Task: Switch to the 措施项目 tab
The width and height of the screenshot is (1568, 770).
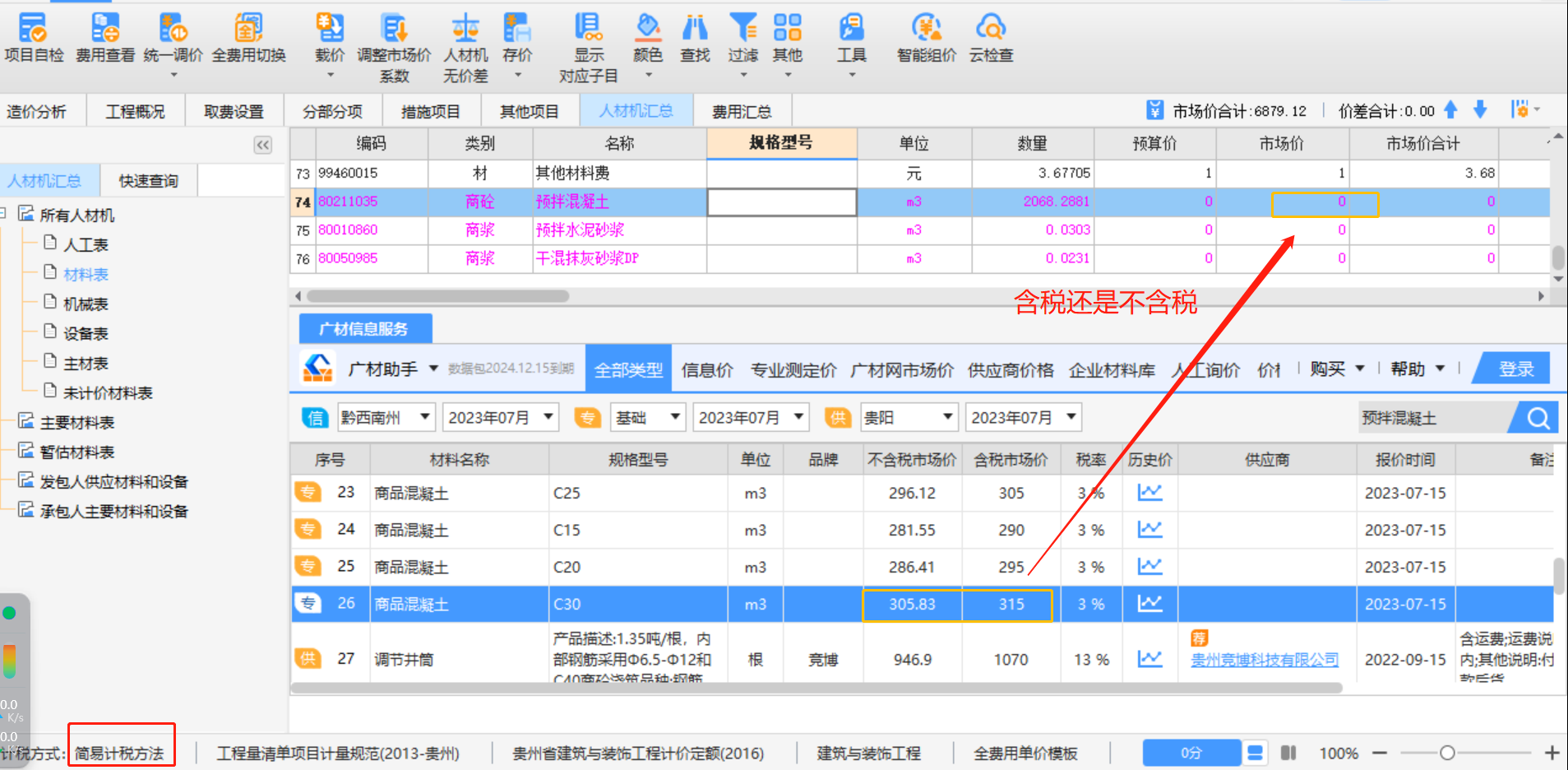Action: (430, 111)
